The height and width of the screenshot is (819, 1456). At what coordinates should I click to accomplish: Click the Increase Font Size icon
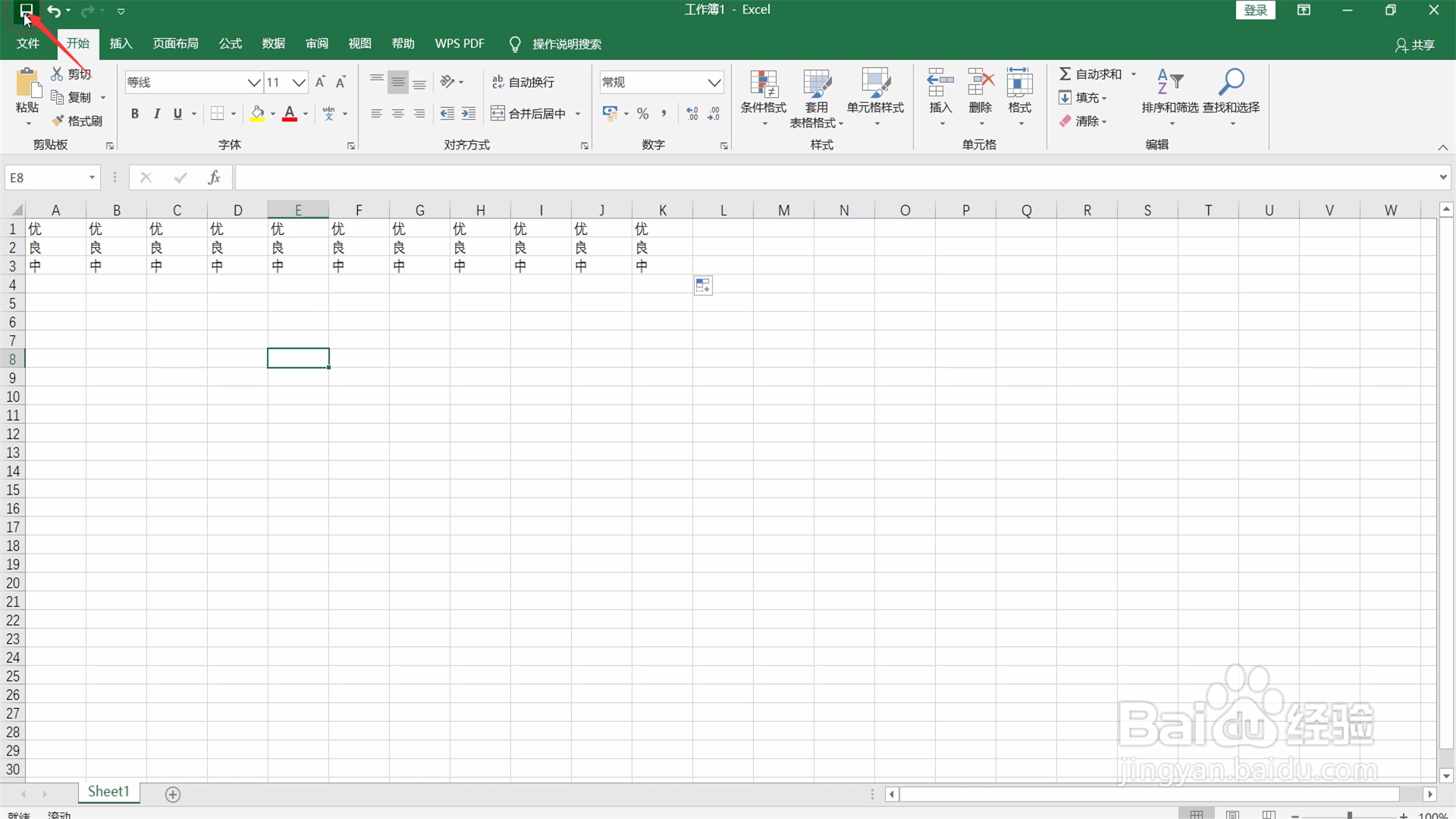click(320, 82)
